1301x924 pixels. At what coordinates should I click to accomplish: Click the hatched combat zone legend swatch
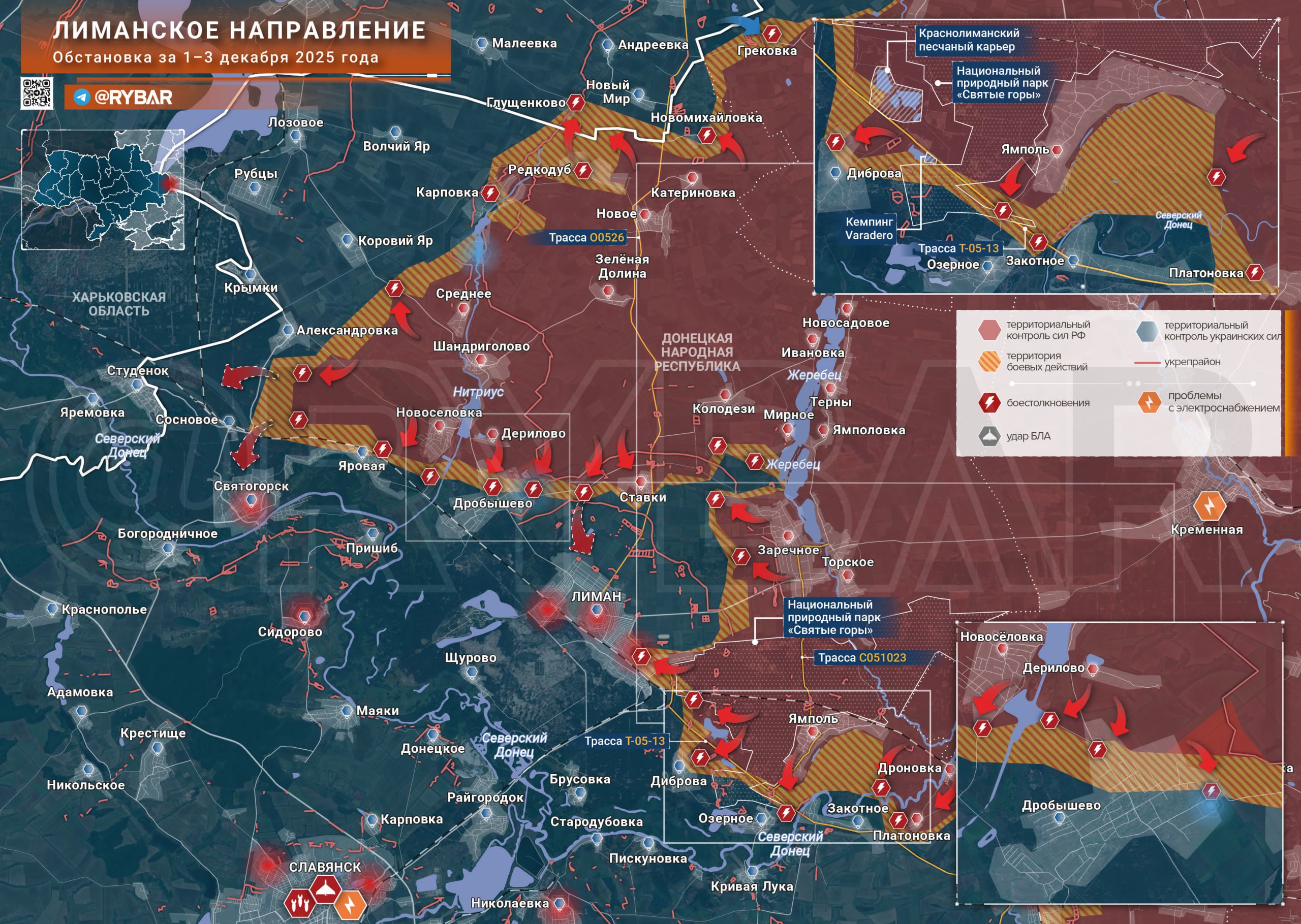point(989,361)
